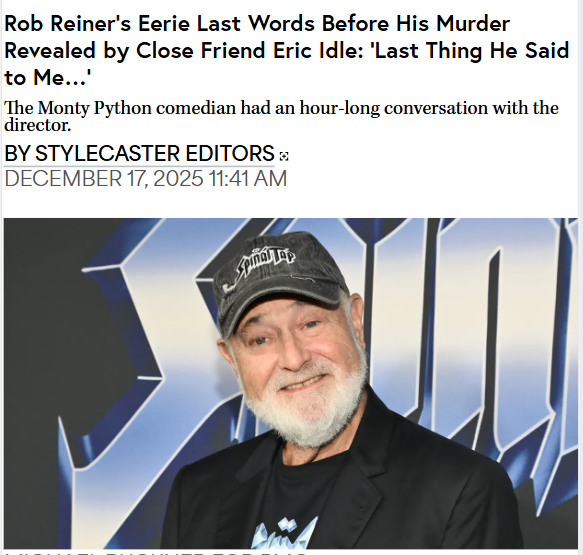Screen dimensions: 583x555
Task: Click the quoted phrase 'Last Thing He Said'
Action: [x=471, y=51]
